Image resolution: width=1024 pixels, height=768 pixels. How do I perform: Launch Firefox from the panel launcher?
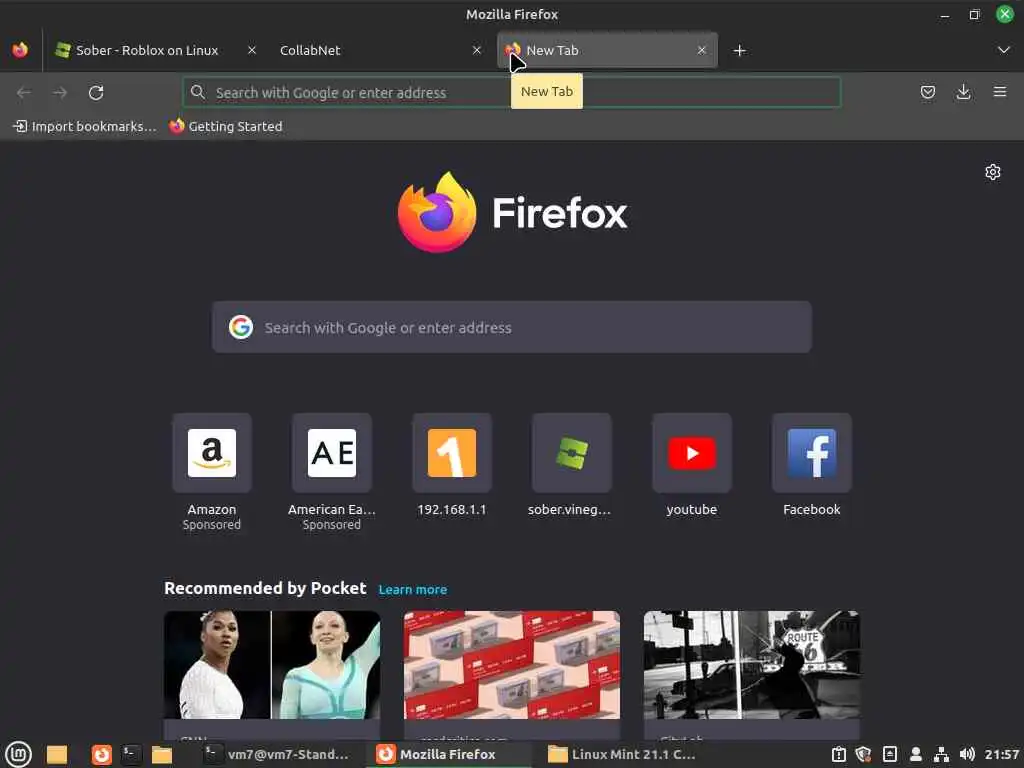tap(101, 754)
